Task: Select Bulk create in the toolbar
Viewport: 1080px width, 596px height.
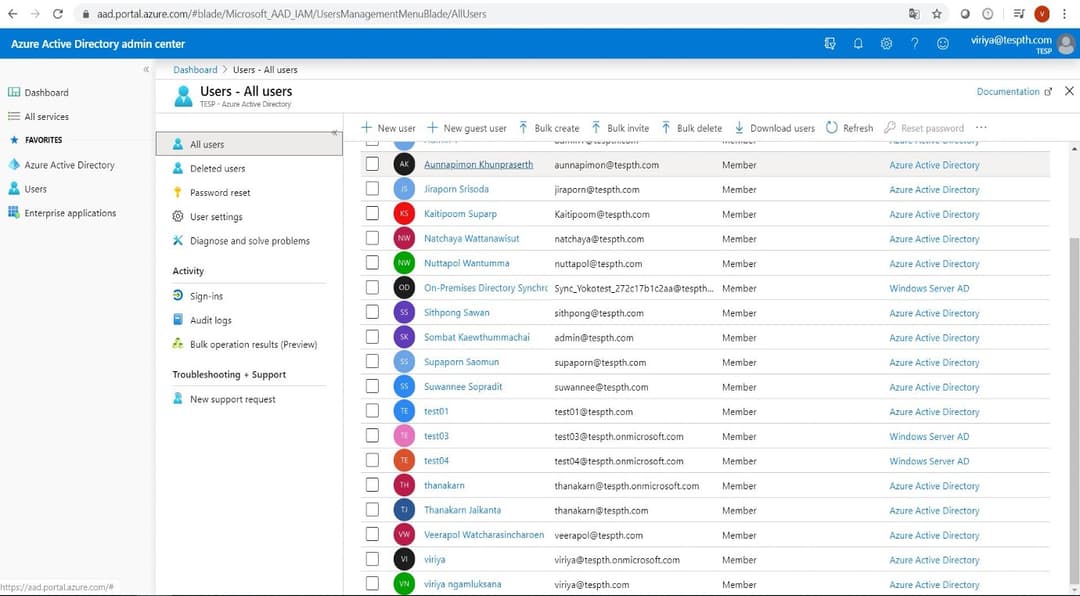Action: click(549, 128)
